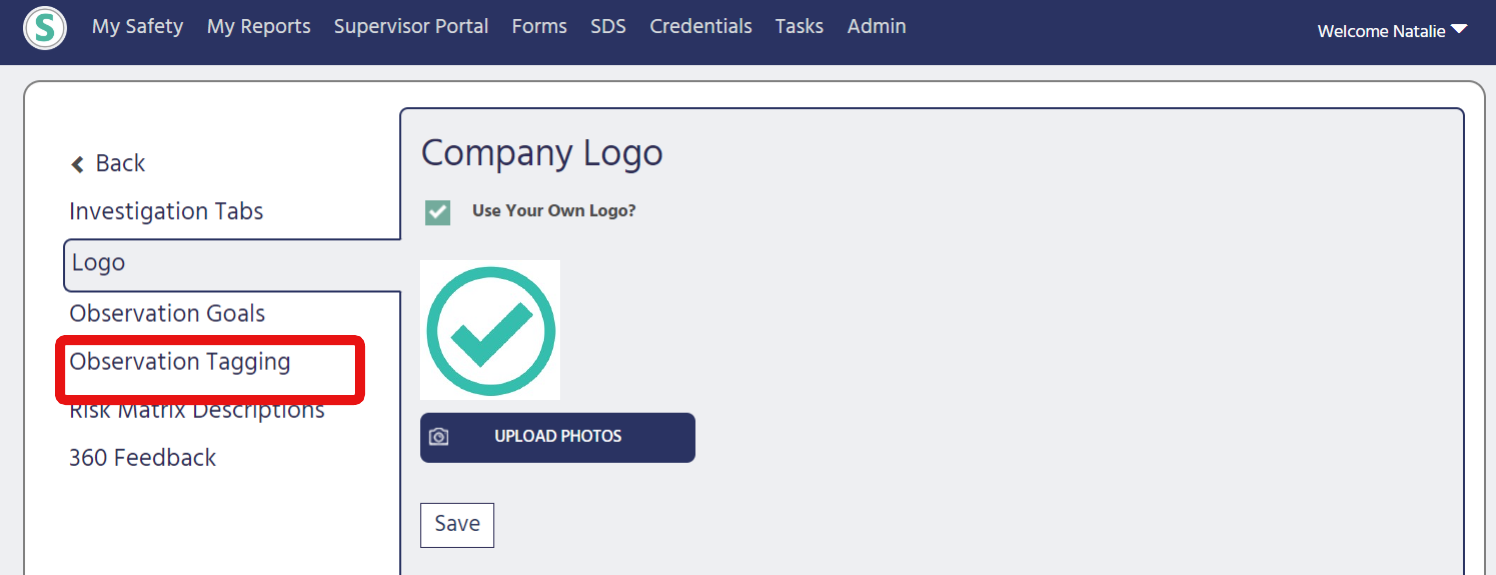Click the camera icon on upload button
This screenshot has width=1496, height=575.
pyautogui.click(x=438, y=437)
